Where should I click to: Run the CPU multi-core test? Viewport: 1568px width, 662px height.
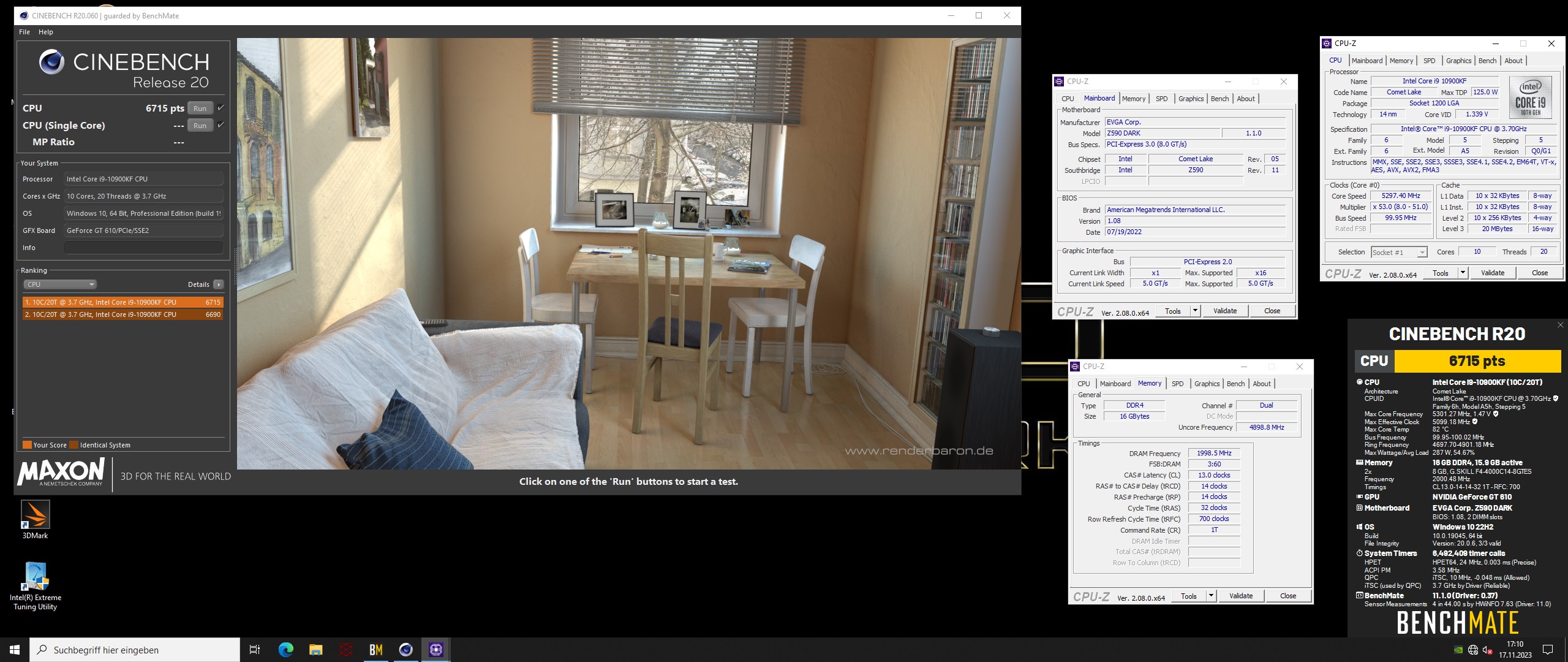[200, 108]
